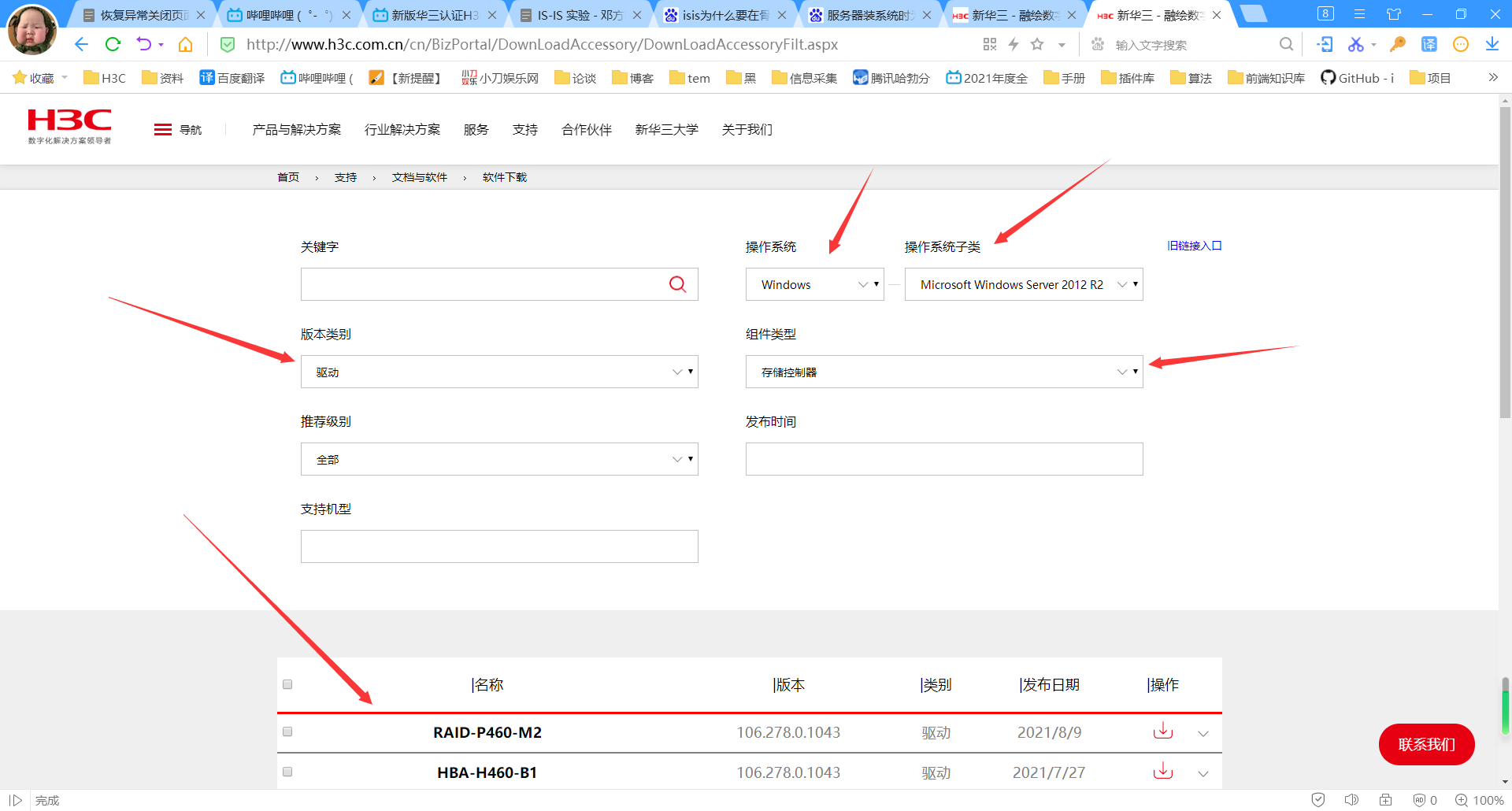Image resolution: width=1512 pixels, height=811 pixels.
Task: Expand the bookmarks bar overflow arrows
Action: click(1493, 77)
